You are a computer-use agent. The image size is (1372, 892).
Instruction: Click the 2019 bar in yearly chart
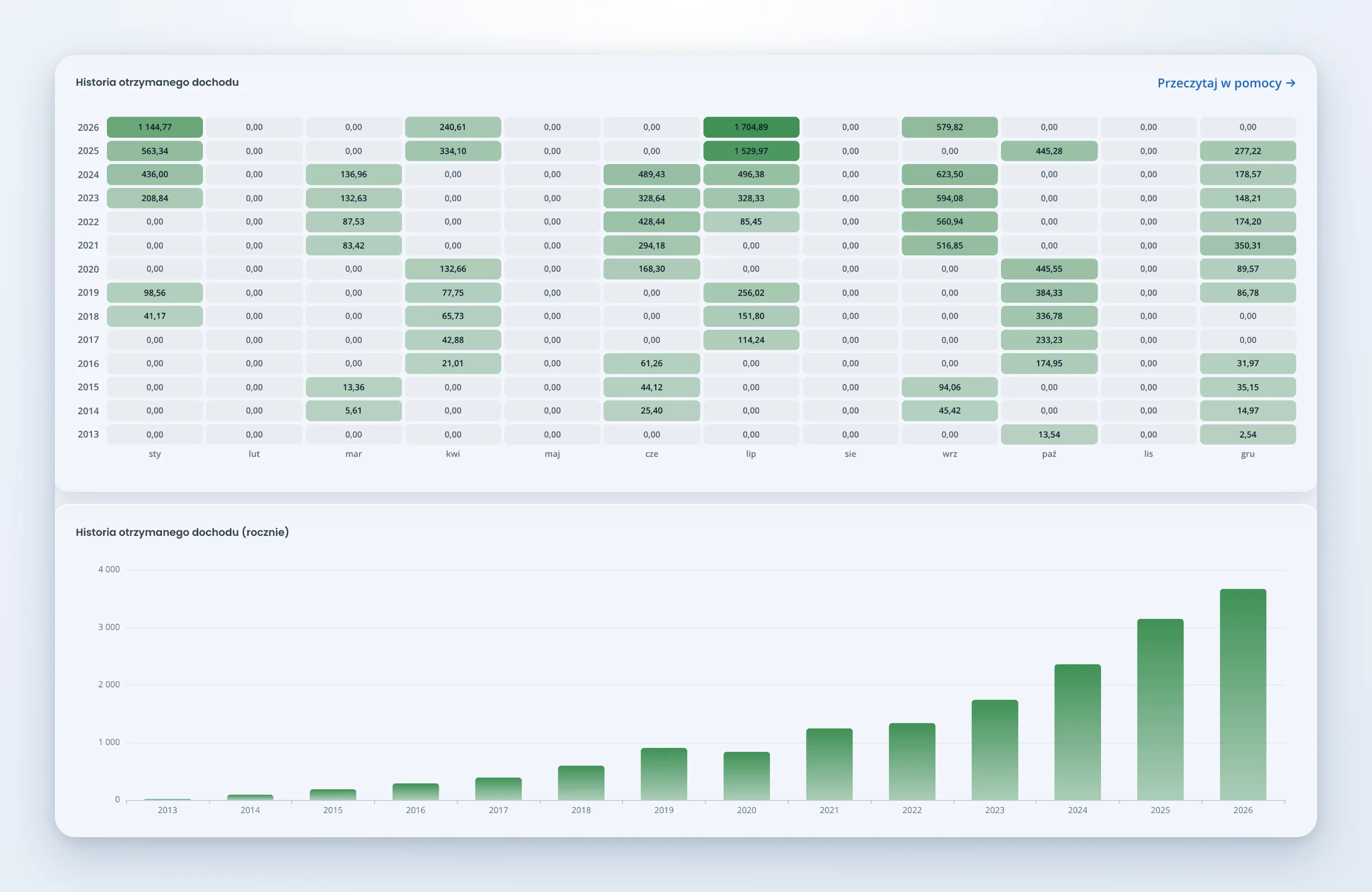tap(664, 774)
